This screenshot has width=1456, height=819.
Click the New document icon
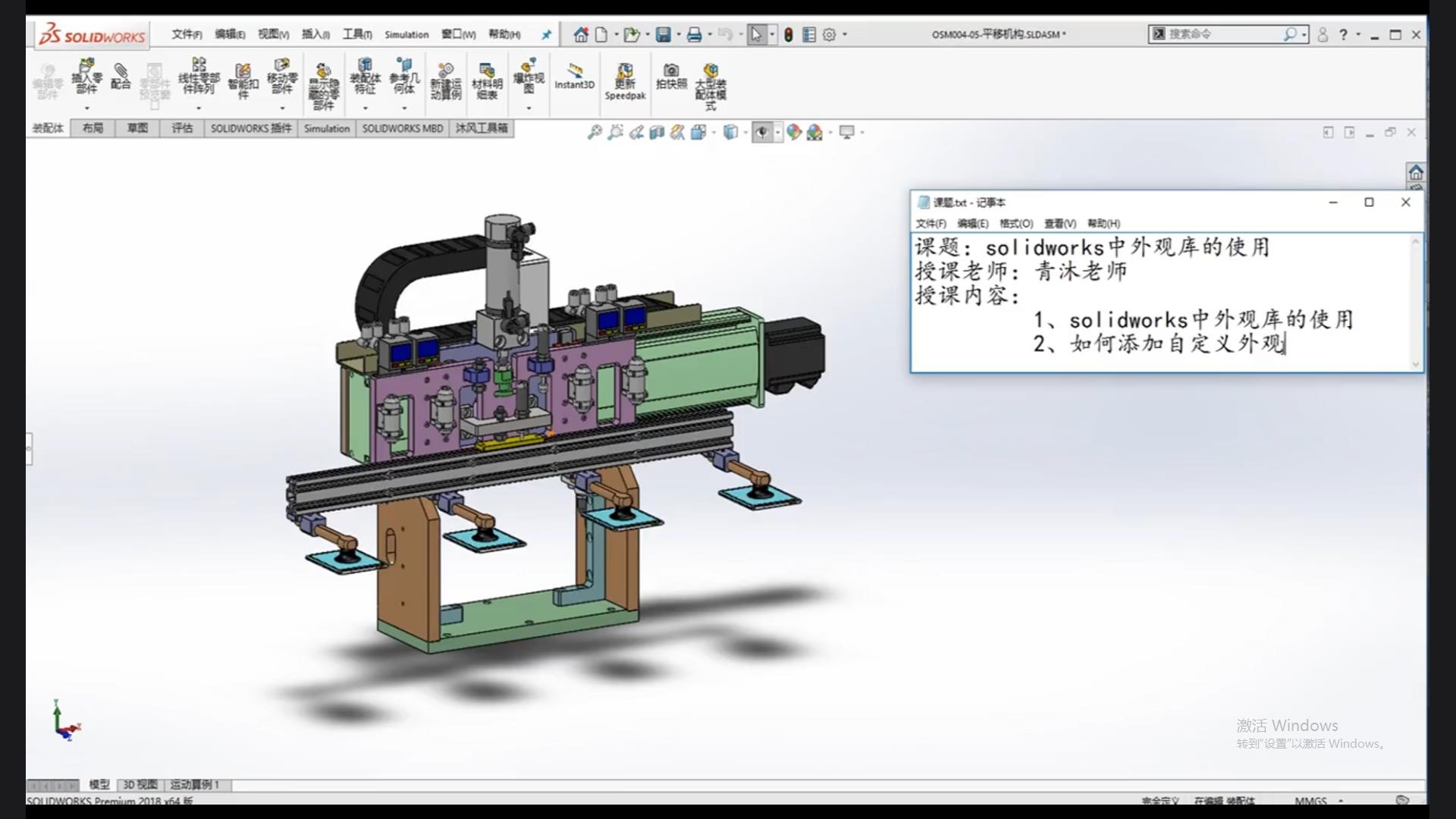tap(601, 35)
